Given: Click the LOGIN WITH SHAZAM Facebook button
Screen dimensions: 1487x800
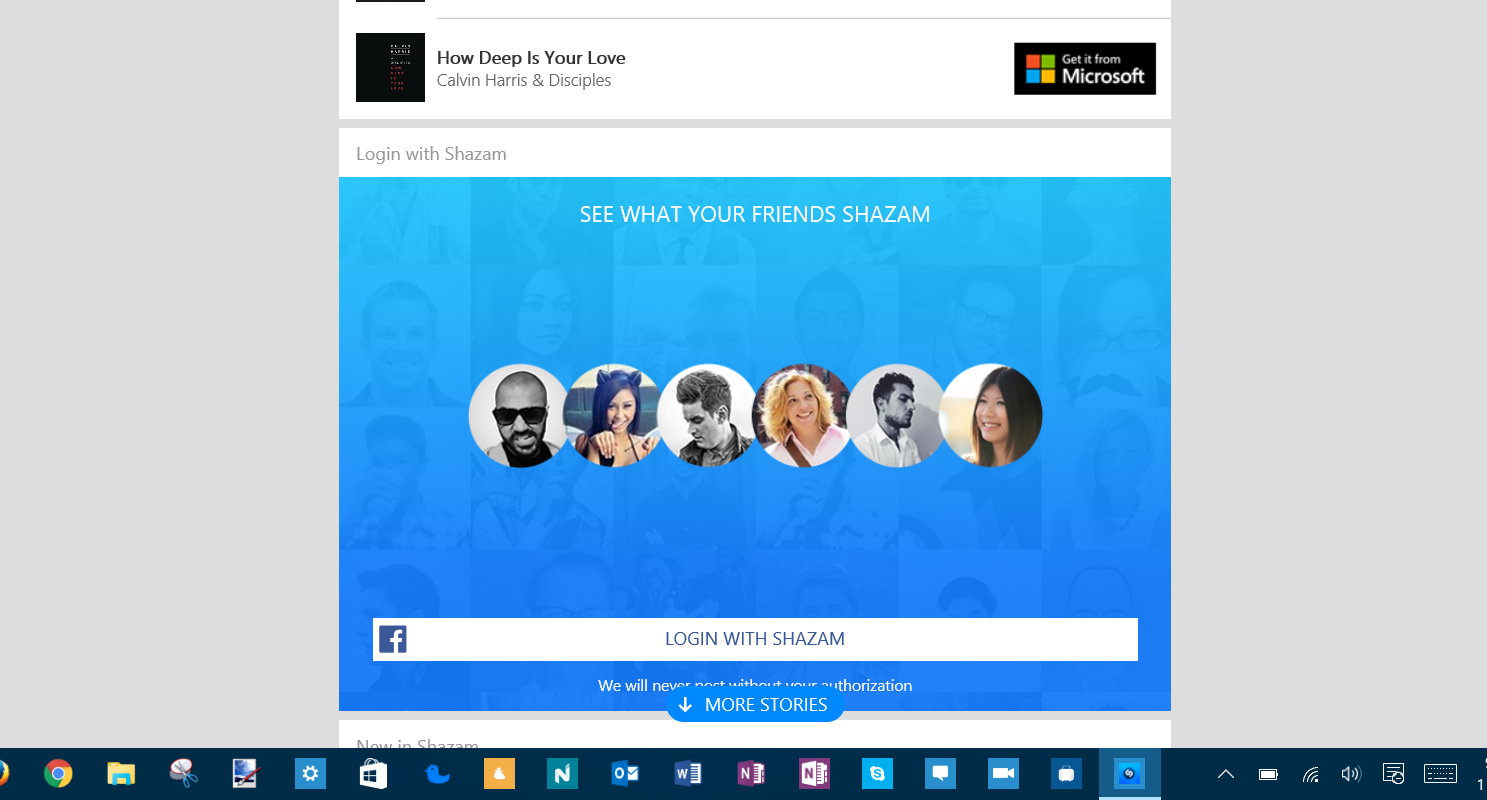Looking at the screenshot, I should pos(755,639).
